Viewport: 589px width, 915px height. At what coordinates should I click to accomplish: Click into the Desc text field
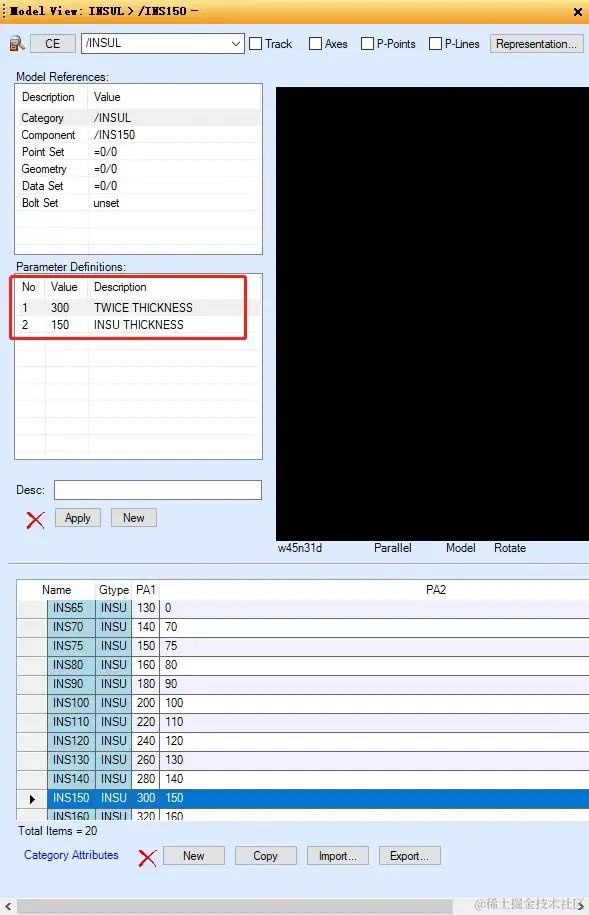point(158,490)
